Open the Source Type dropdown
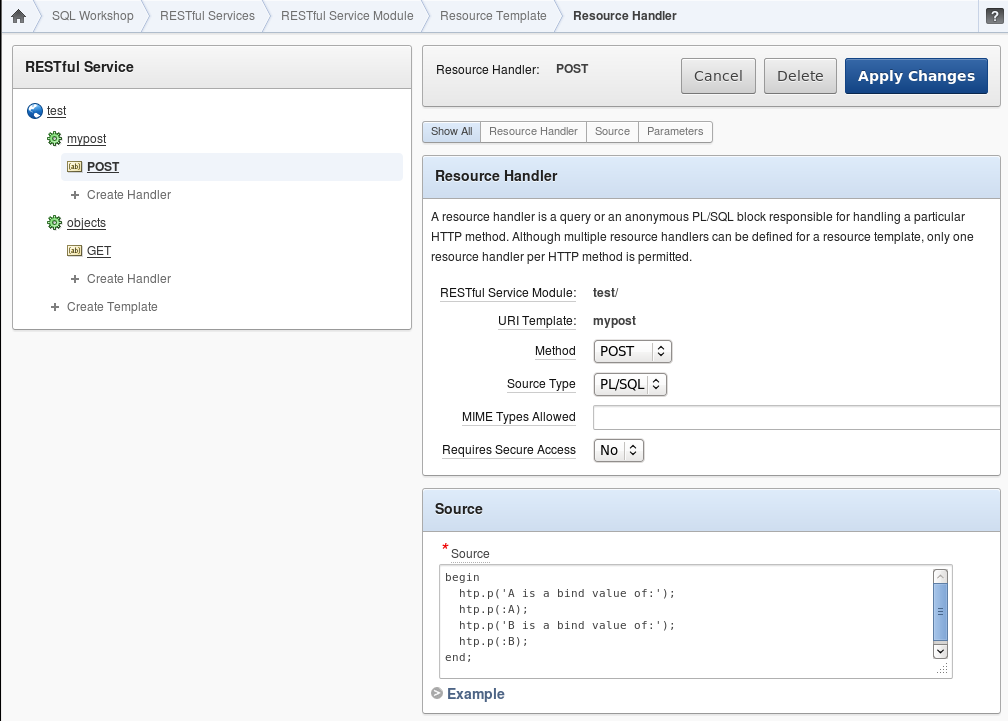The height and width of the screenshot is (721, 1008). (630, 384)
